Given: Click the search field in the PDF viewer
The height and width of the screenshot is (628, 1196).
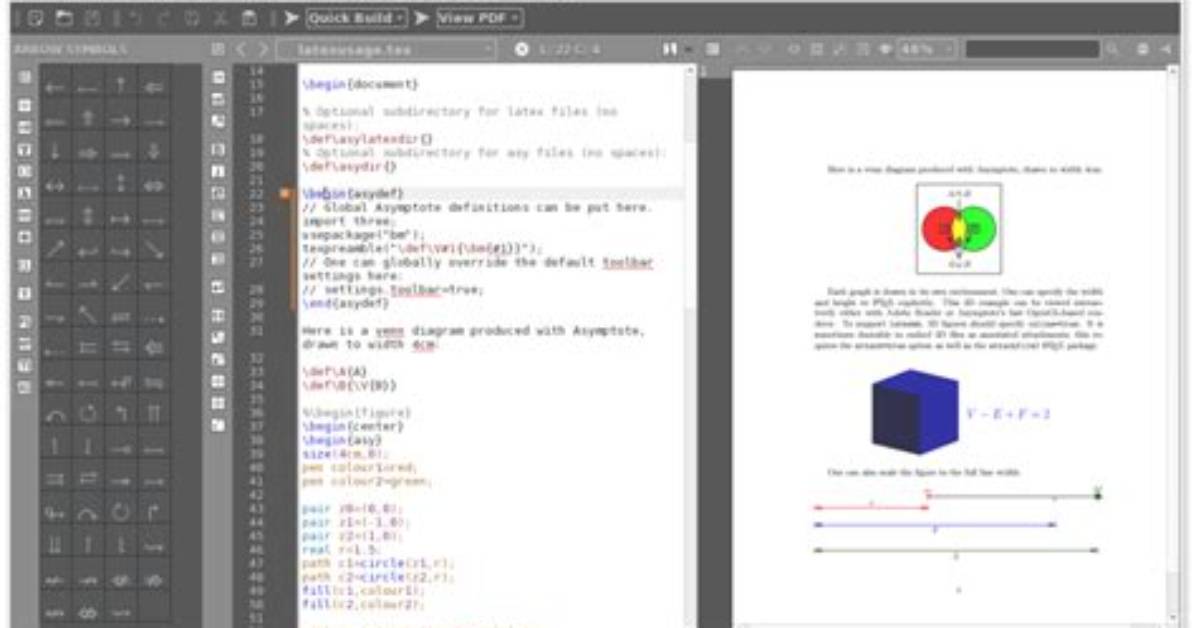Looking at the screenshot, I should tap(1032, 50).
